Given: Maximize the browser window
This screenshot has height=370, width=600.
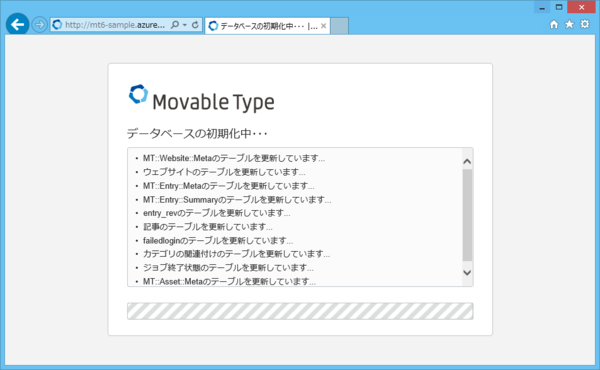Looking at the screenshot, I should click(559, 7).
